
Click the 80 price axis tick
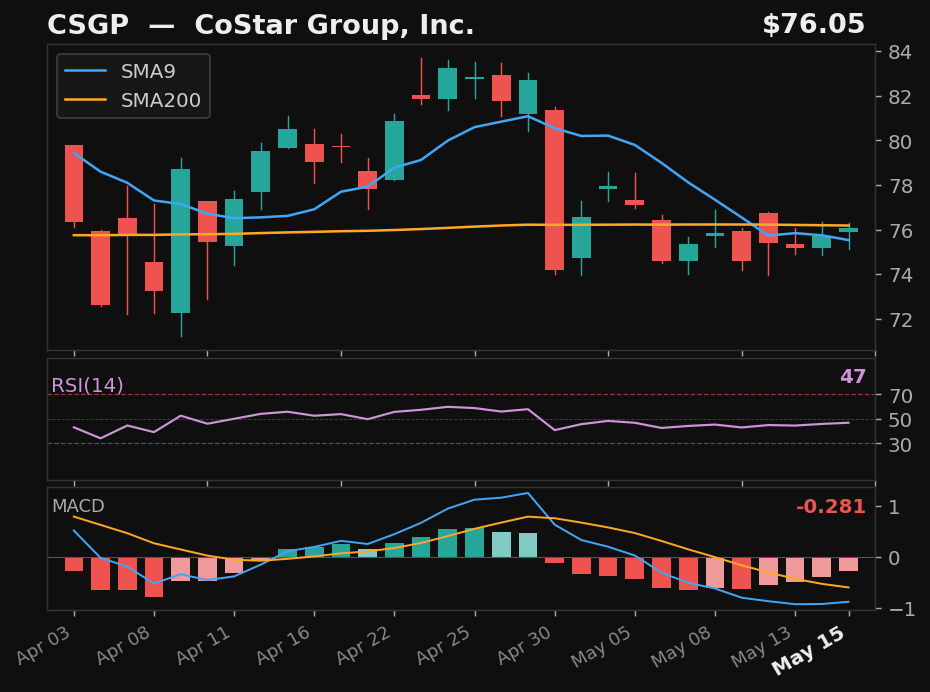[x=900, y=142]
